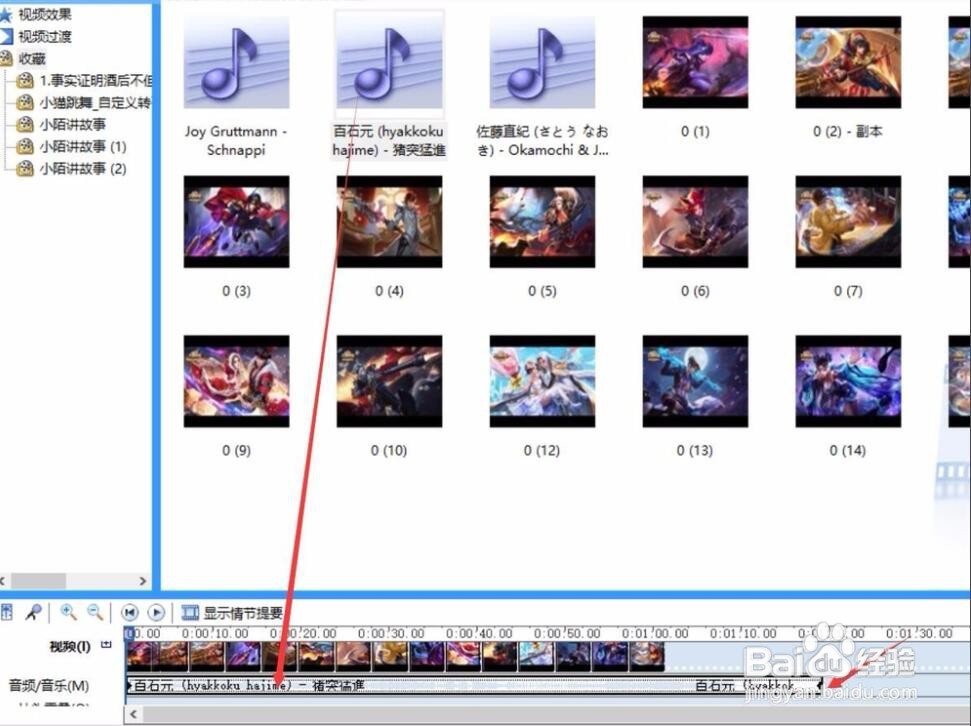The image size is (971, 726).
Task: Click the 0:00'30.00 mark on timeline ruler
Action: (391, 633)
